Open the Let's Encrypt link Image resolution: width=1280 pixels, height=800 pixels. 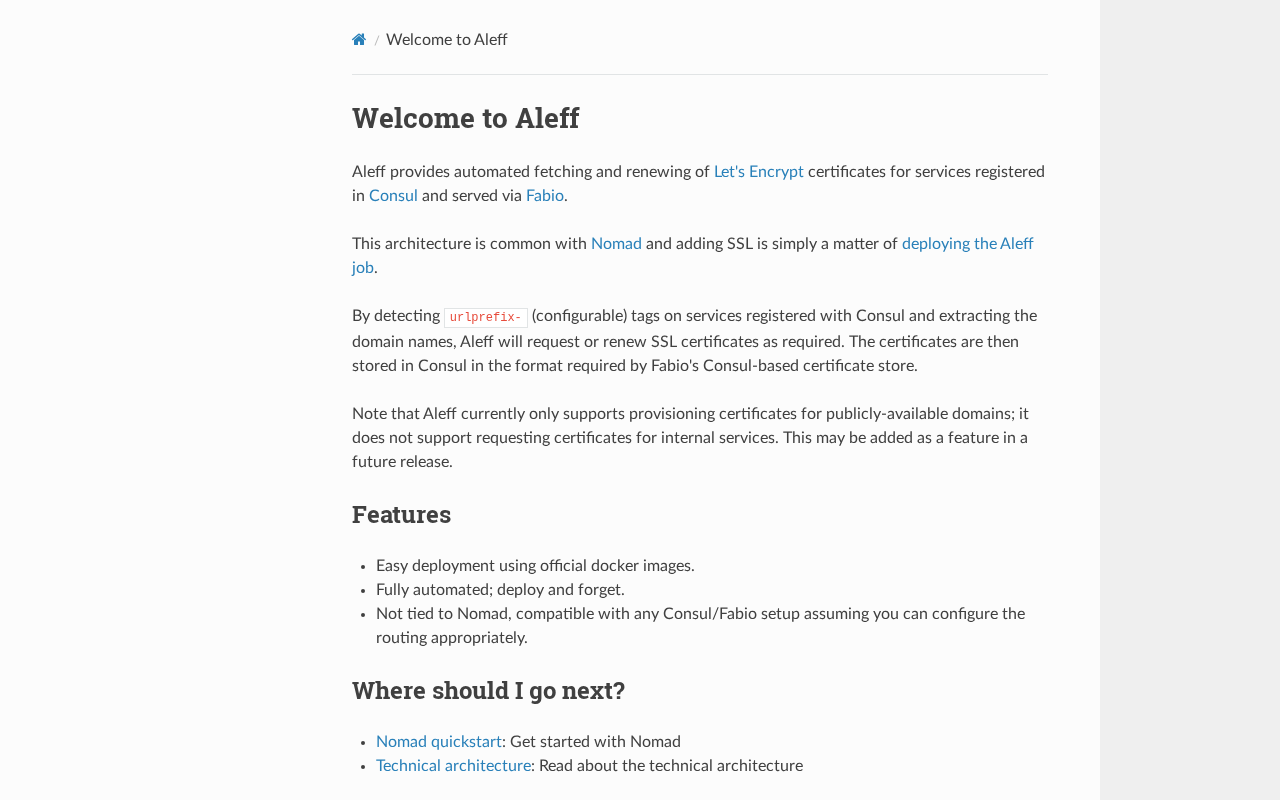coord(758,172)
